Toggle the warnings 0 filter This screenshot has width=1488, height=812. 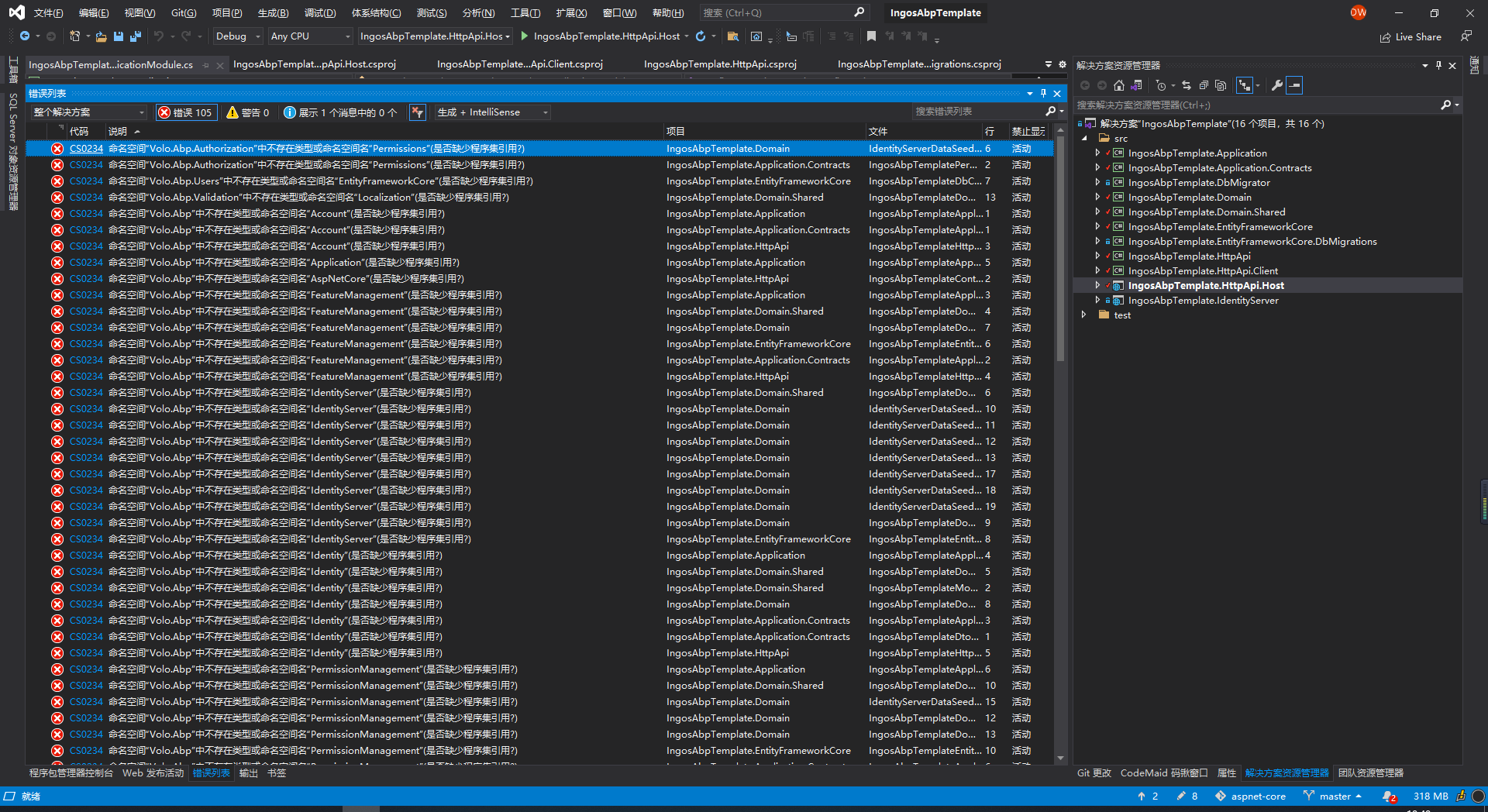click(248, 112)
